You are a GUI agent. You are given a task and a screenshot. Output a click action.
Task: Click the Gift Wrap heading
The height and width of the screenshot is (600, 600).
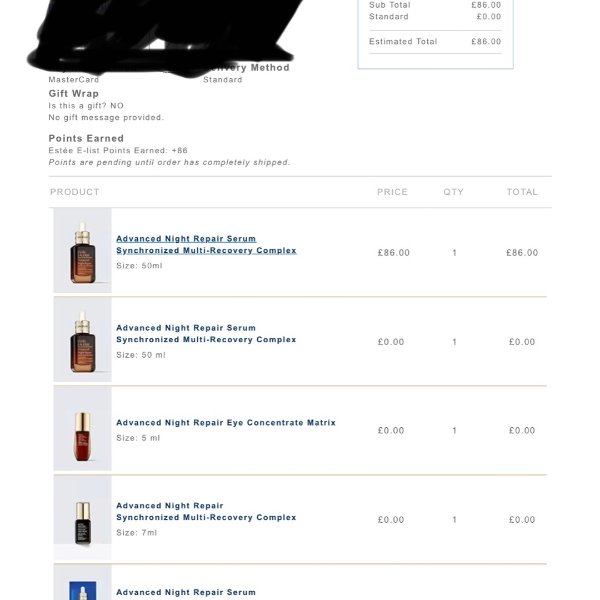point(74,94)
